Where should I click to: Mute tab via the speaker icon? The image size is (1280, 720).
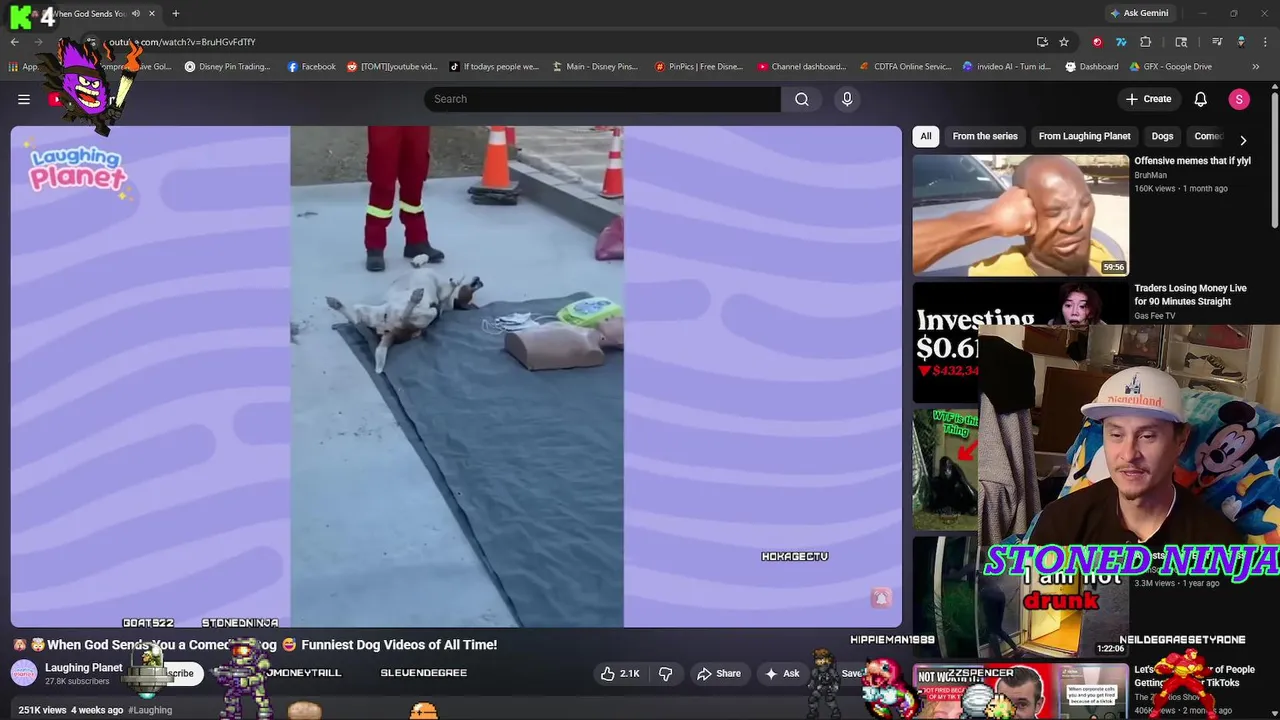[136, 13]
